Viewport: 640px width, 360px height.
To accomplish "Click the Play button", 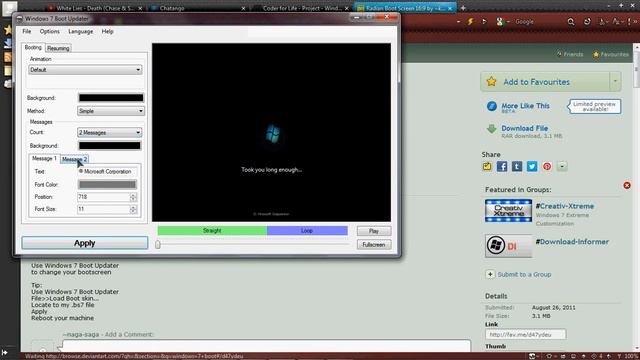I will point(374,231).
